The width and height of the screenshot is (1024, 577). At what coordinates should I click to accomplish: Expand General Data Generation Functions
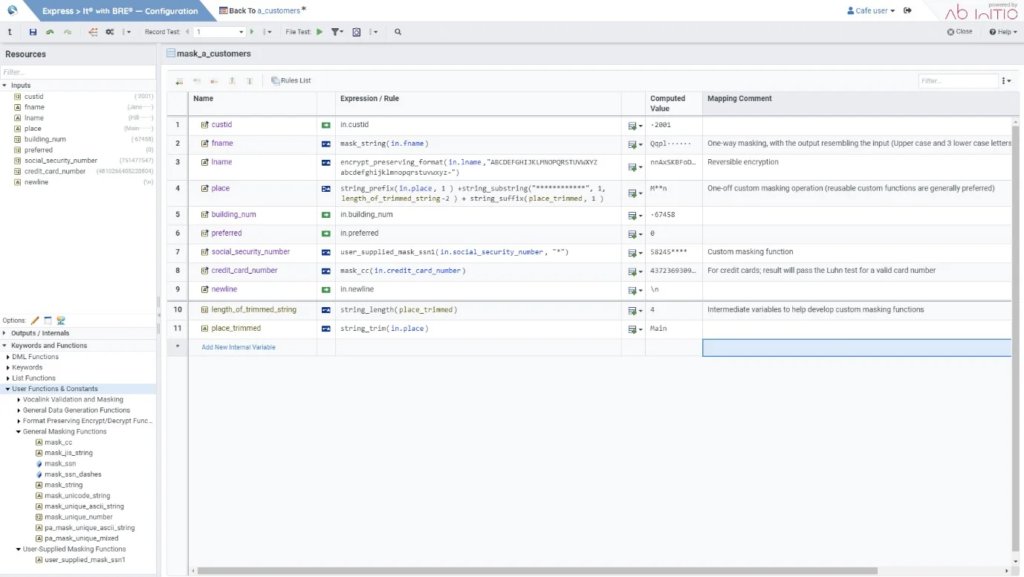pos(18,411)
